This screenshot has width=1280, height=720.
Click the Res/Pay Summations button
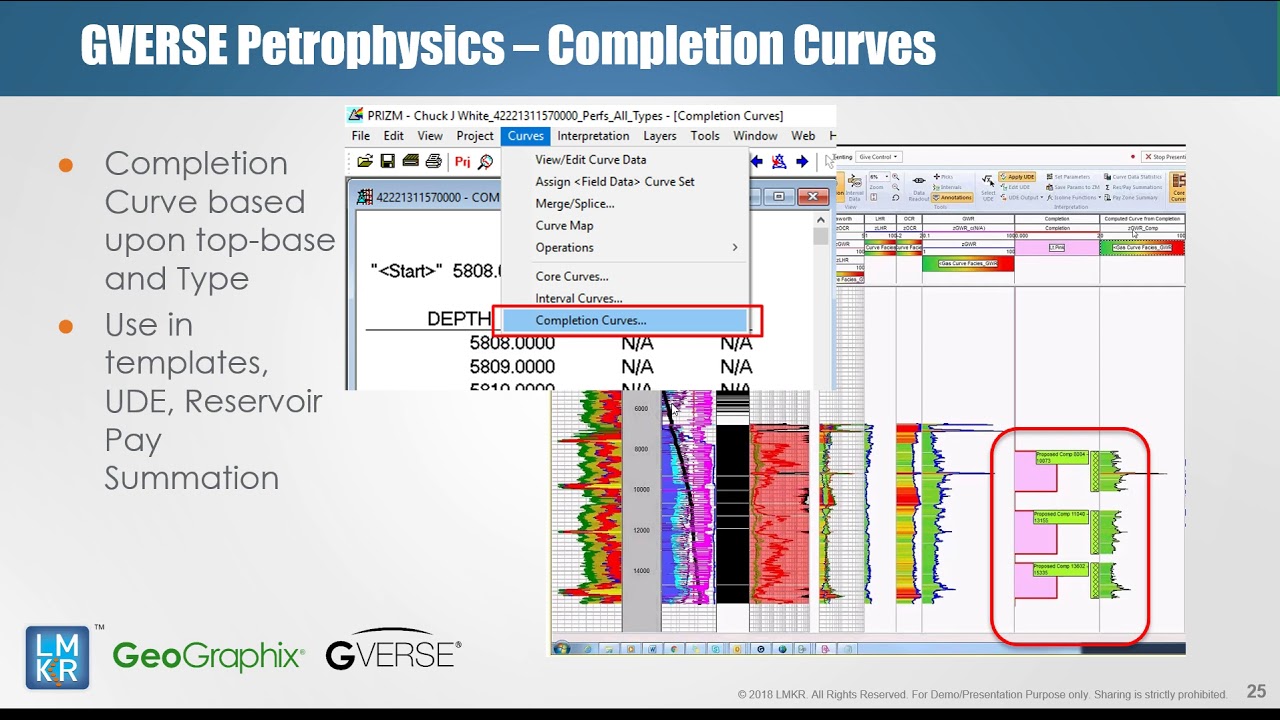(1134, 187)
